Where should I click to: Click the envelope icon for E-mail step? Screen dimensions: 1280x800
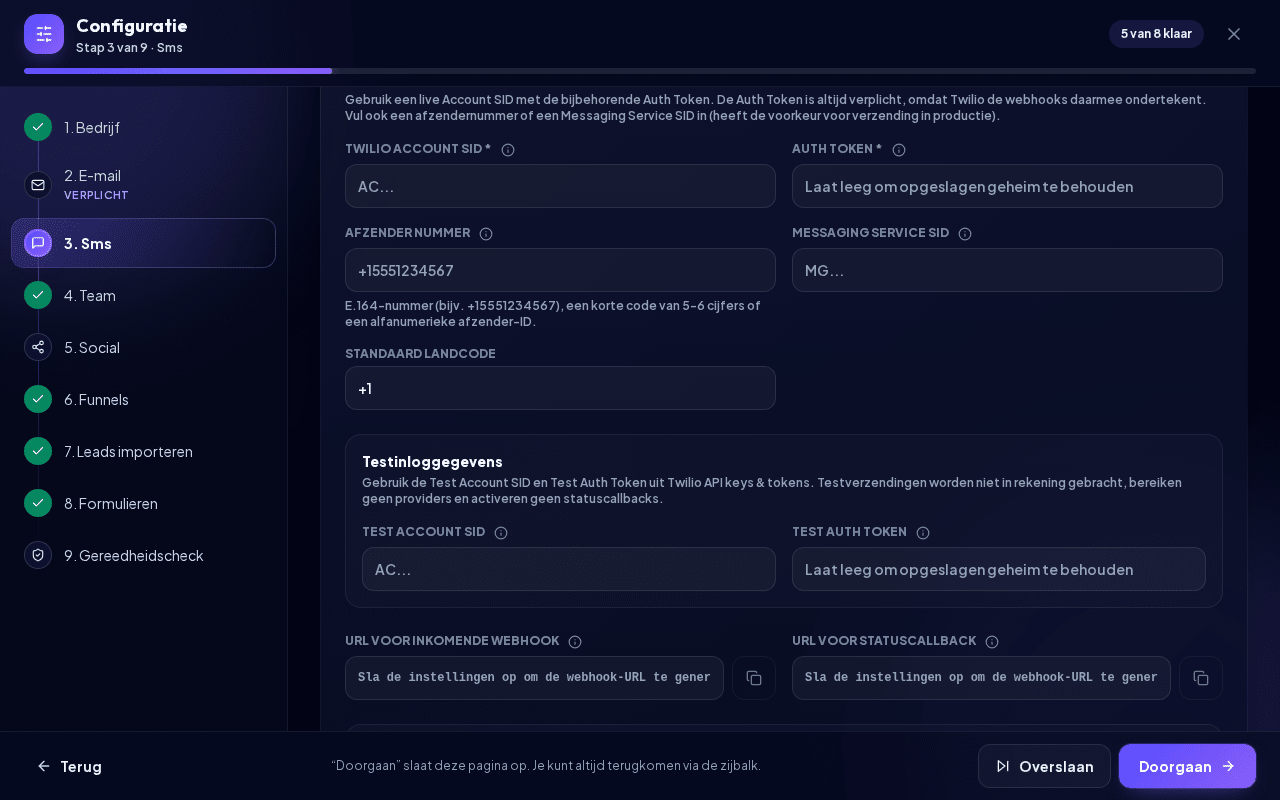pyautogui.click(x=38, y=185)
